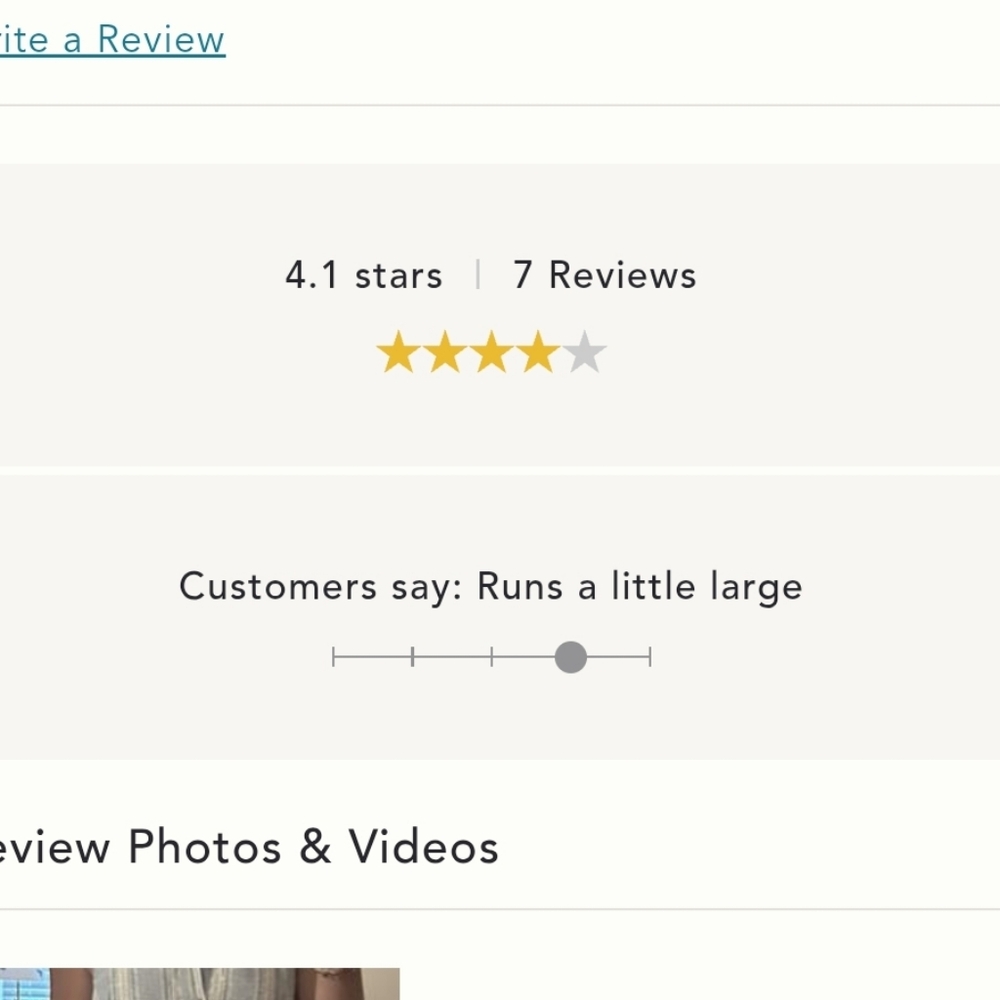Click the Review Photos & Videos heading
Screen dimensions: 1000x1000
pyautogui.click(x=249, y=847)
